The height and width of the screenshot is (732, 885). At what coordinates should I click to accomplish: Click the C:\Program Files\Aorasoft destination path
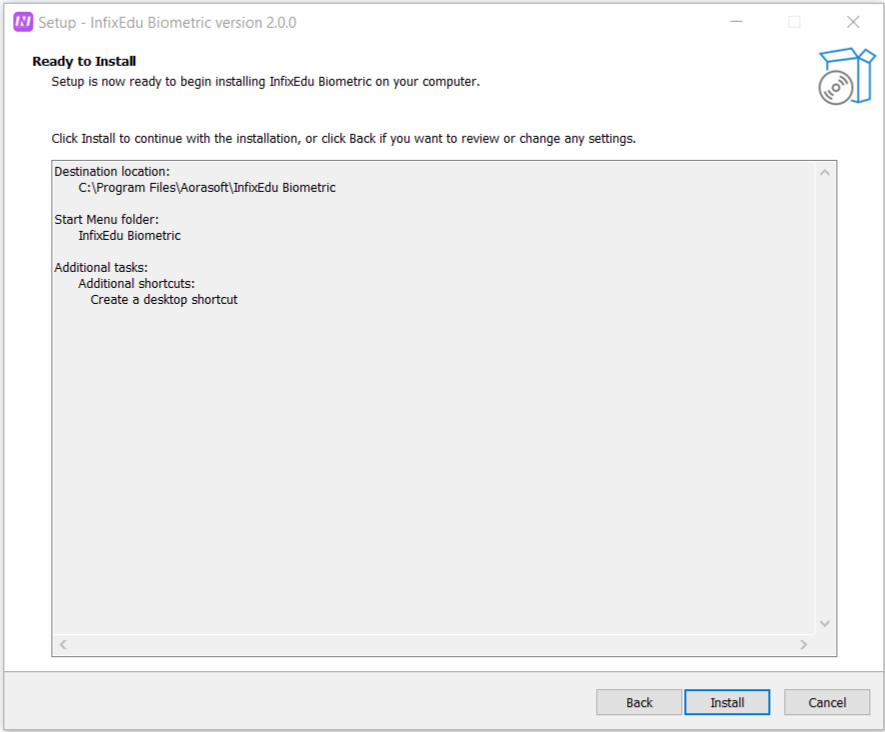pos(207,187)
